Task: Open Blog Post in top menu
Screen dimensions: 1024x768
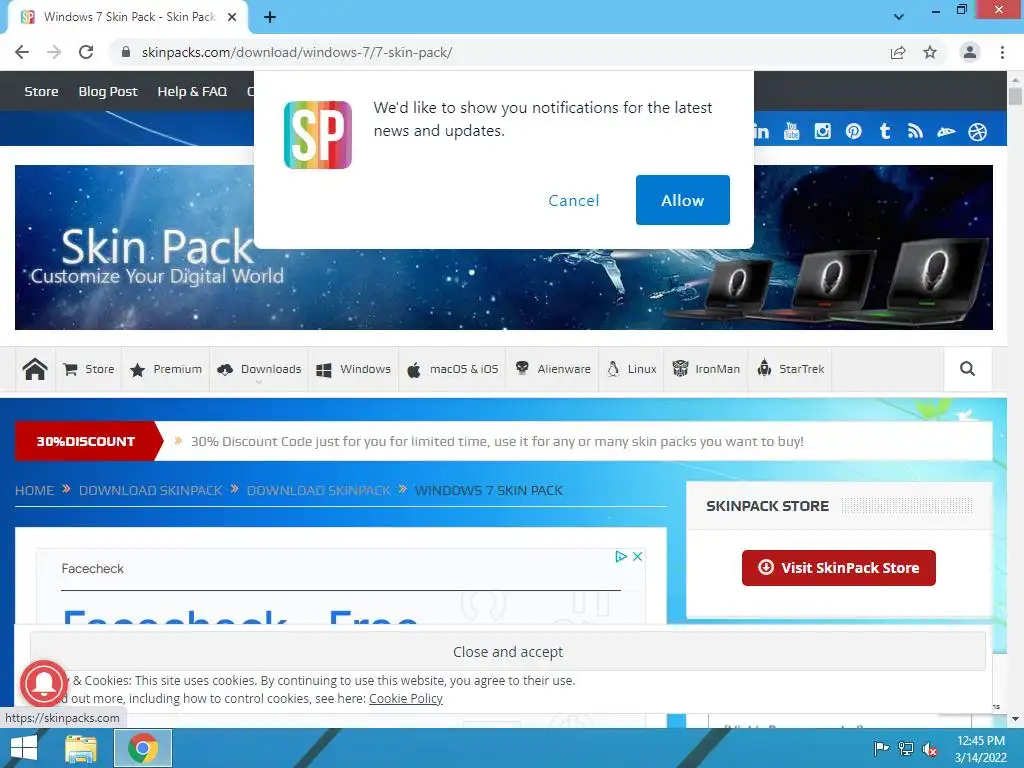Action: tap(108, 91)
